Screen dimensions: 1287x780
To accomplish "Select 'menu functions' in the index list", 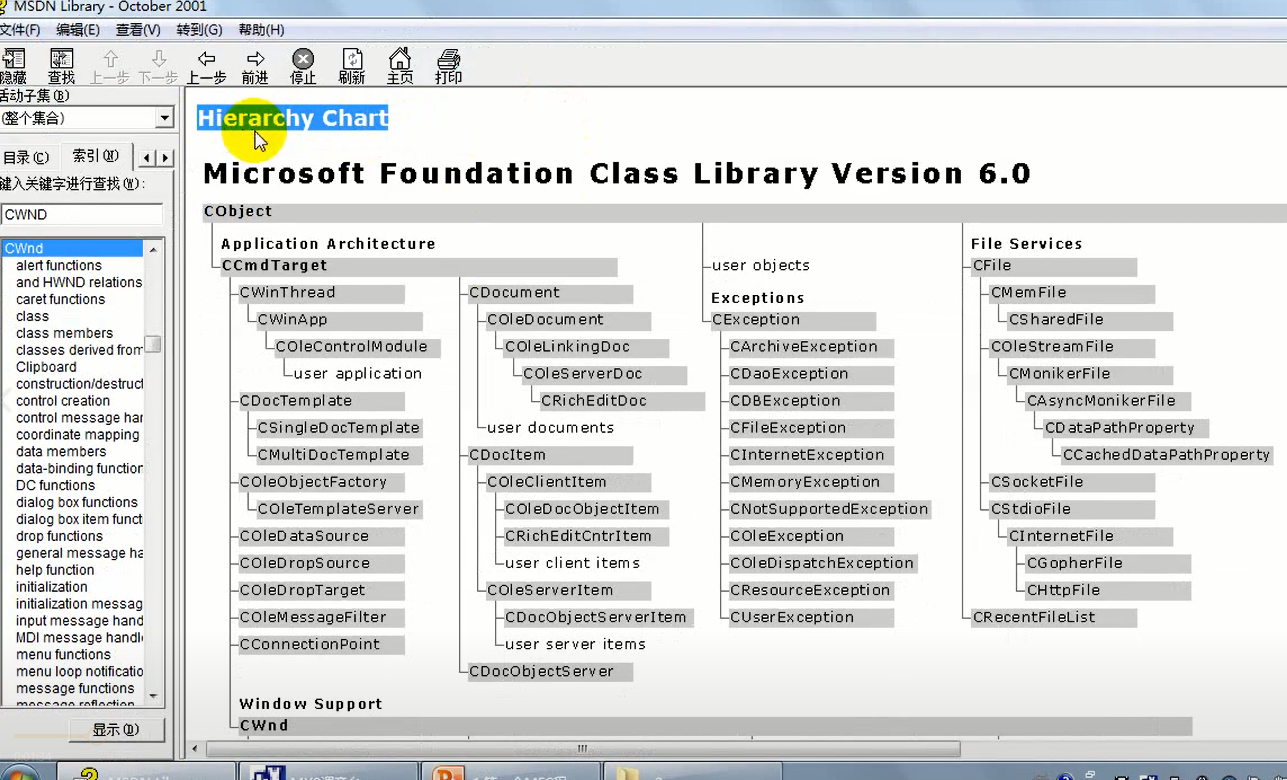I will (x=63, y=654).
